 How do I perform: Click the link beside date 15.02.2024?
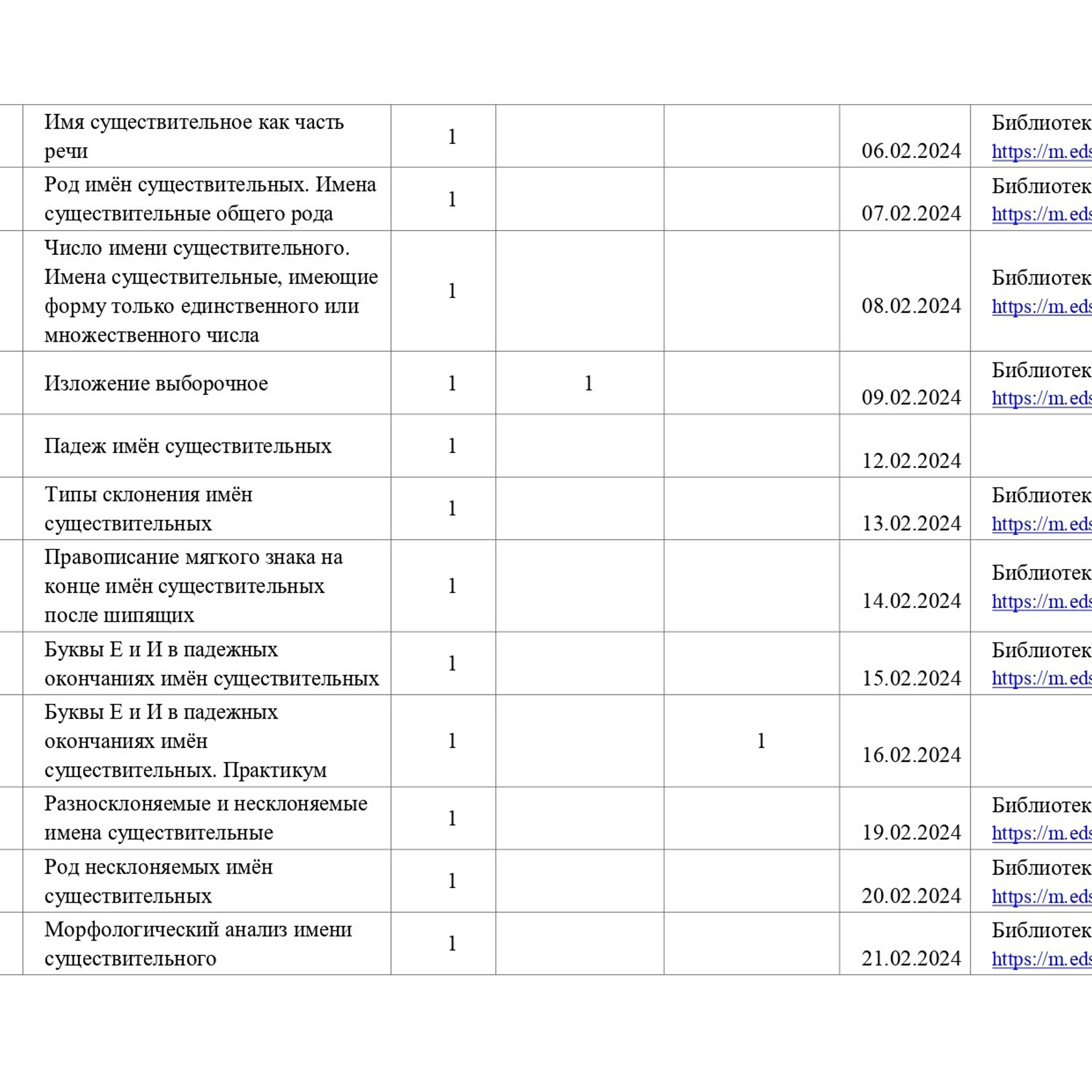pyautogui.click(x=1041, y=679)
